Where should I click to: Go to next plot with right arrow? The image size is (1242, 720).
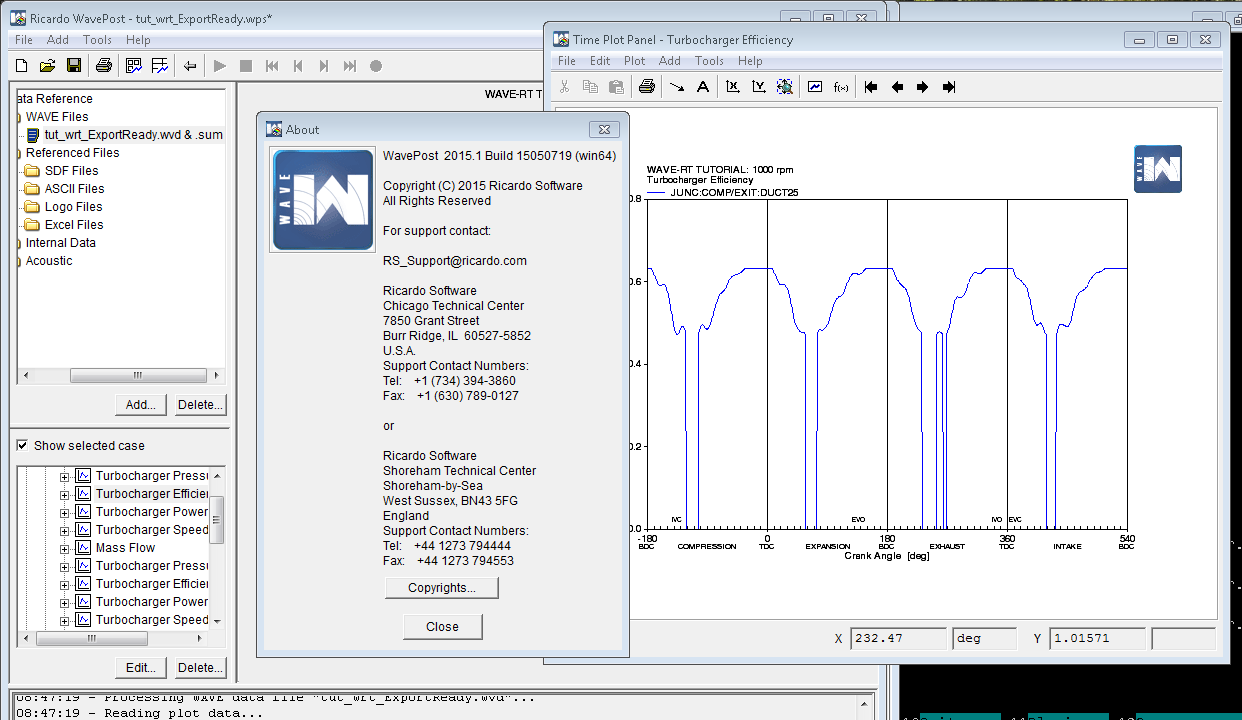[923, 87]
